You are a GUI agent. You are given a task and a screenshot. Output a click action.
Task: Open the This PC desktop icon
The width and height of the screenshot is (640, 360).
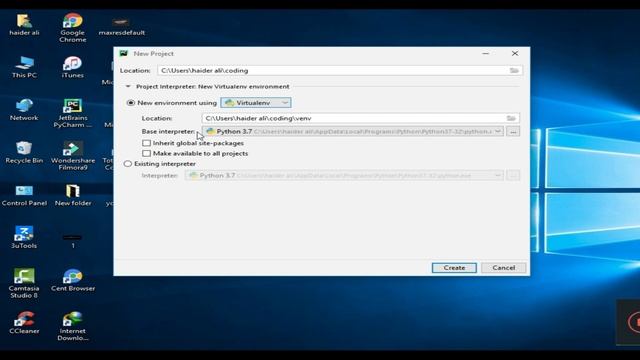click(24, 67)
